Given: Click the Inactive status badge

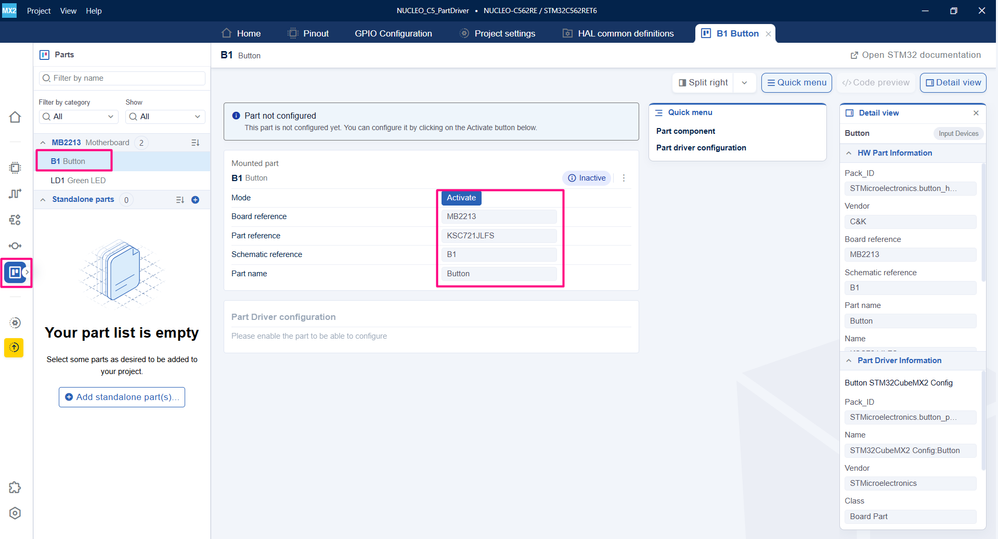Looking at the screenshot, I should (x=587, y=178).
